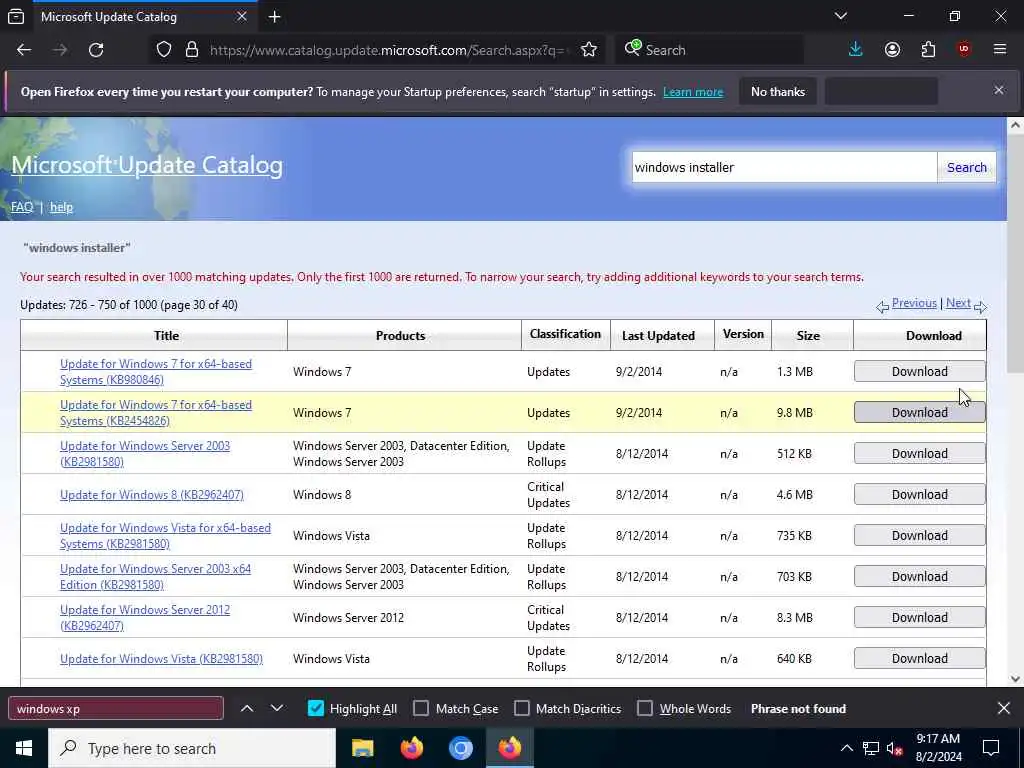
Task: Click the Firefox Search box in toolbar
Action: point(709,50)
